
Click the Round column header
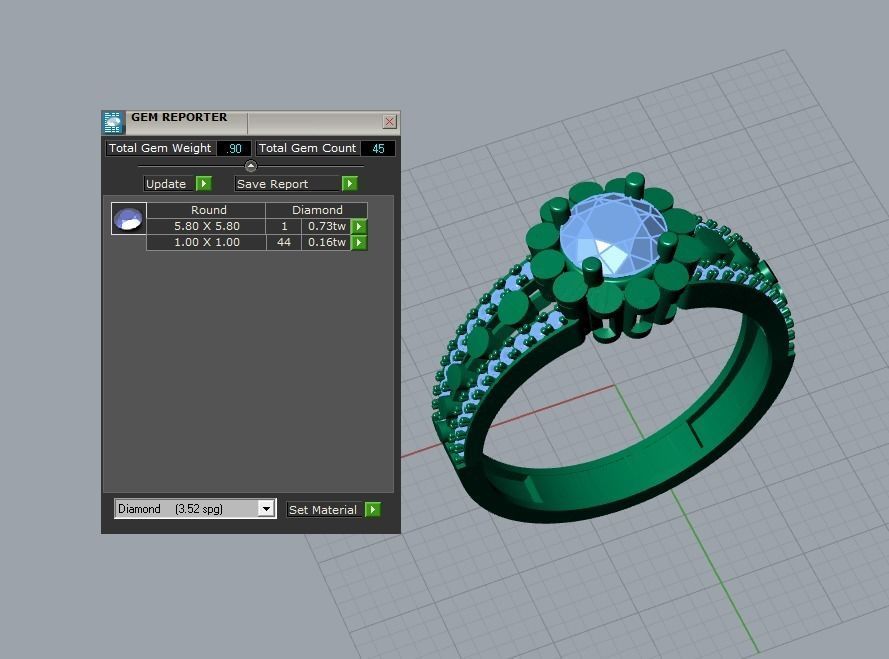click(x=208, y=210)
